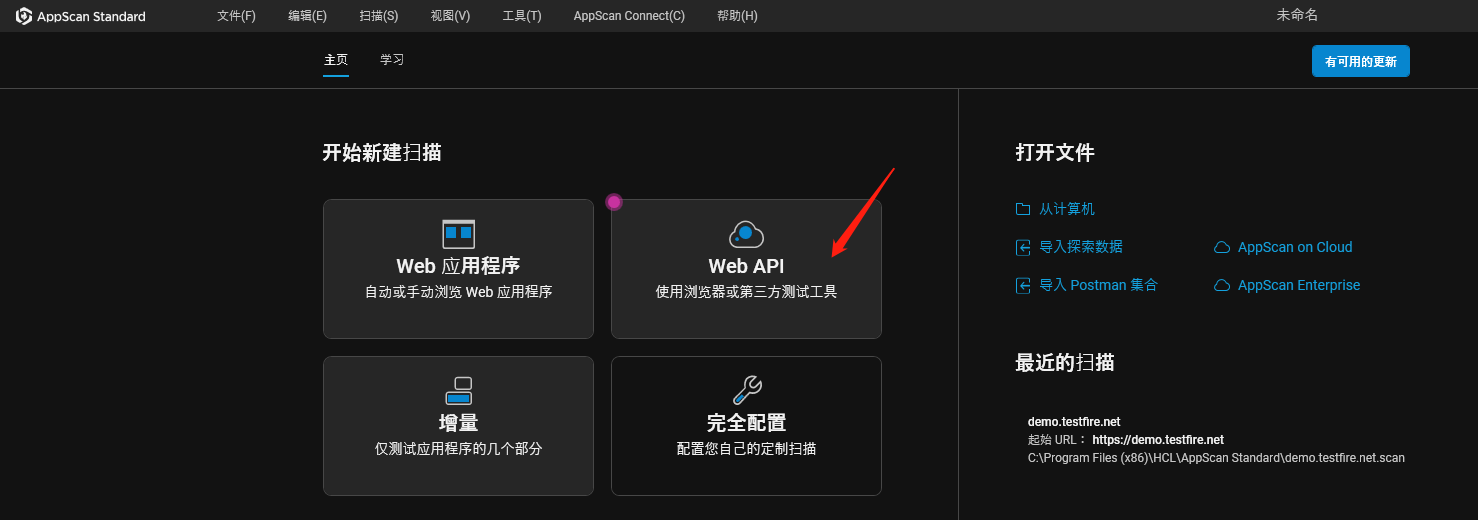
Task: Open the AppScan Enterprise link
Action: 1299,285
